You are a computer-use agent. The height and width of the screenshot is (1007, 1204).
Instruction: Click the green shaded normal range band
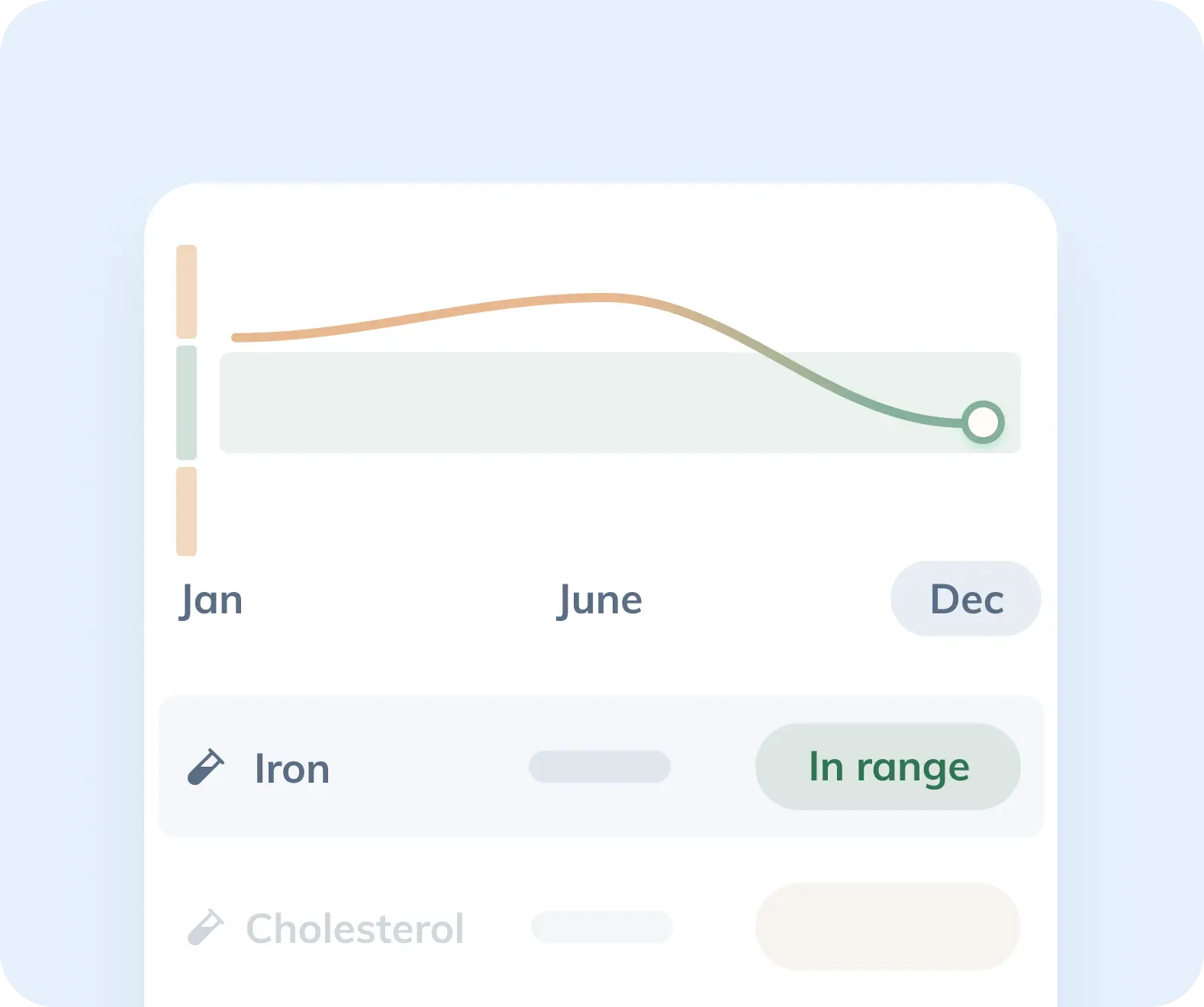(620, 403)
